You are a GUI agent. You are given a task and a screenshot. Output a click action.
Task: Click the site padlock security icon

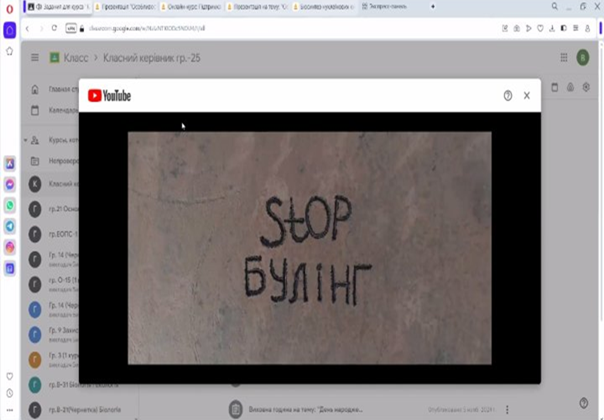(82, 29)
